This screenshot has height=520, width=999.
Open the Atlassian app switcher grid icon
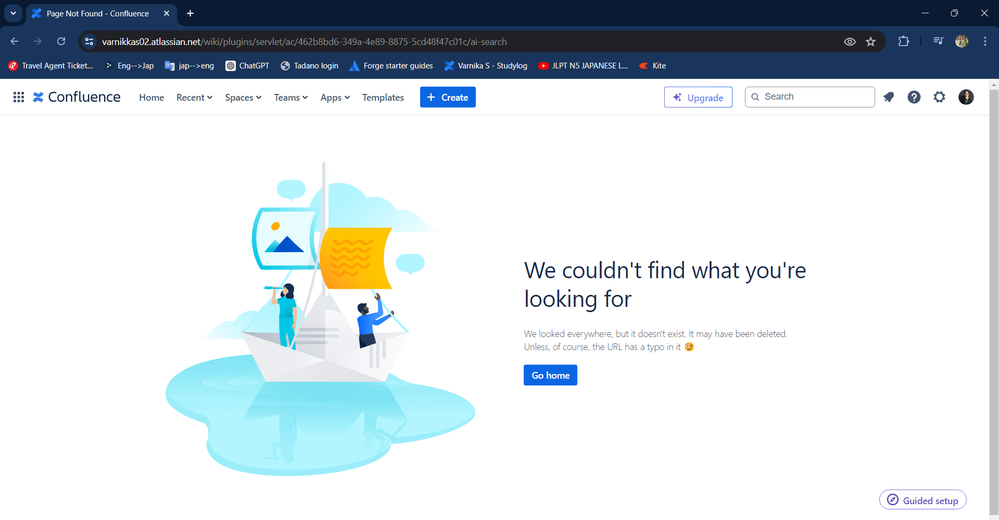(x=18, y=97)
